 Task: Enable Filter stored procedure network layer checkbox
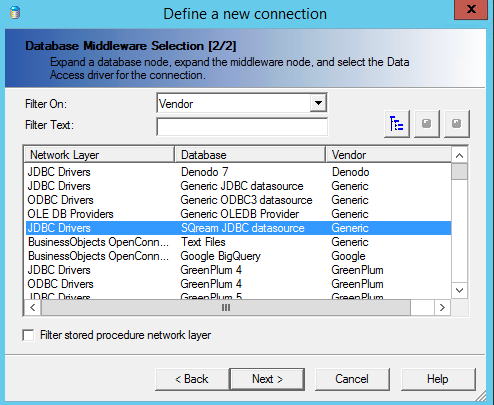28,335
